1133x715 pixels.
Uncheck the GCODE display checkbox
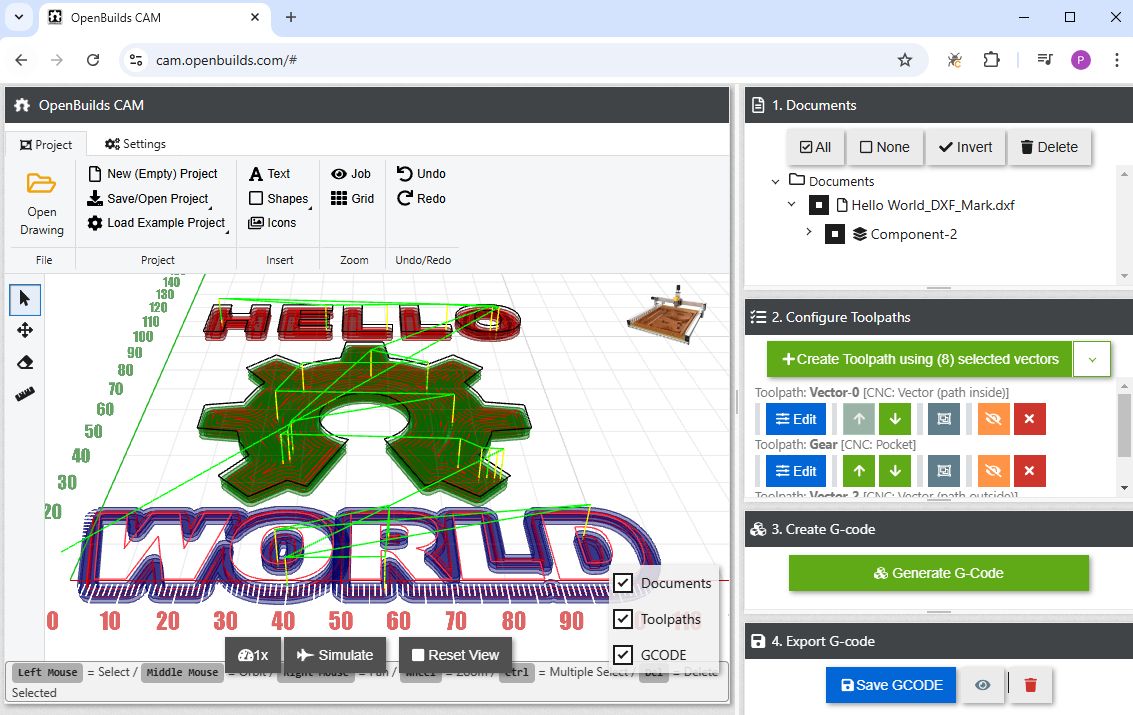click(x=622, y=655)
